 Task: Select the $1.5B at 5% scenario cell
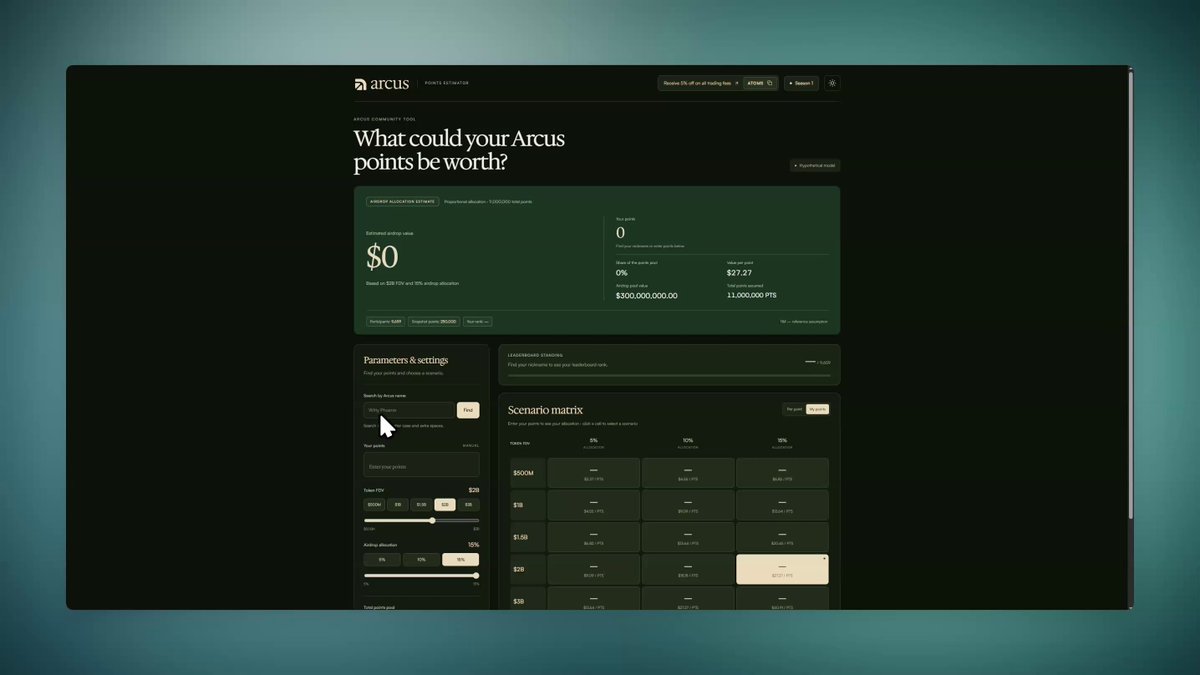tap(594, 537)
